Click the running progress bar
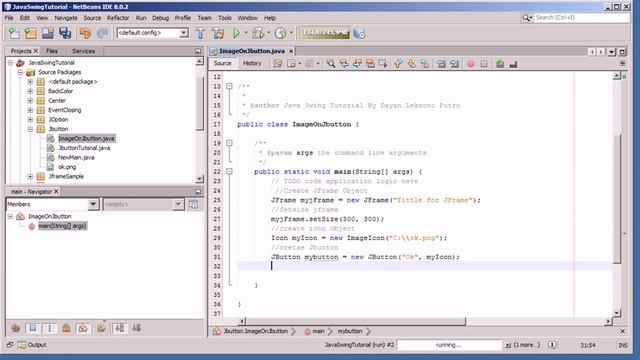The width and height of the screenshot is (640, 360). point(449,345)
